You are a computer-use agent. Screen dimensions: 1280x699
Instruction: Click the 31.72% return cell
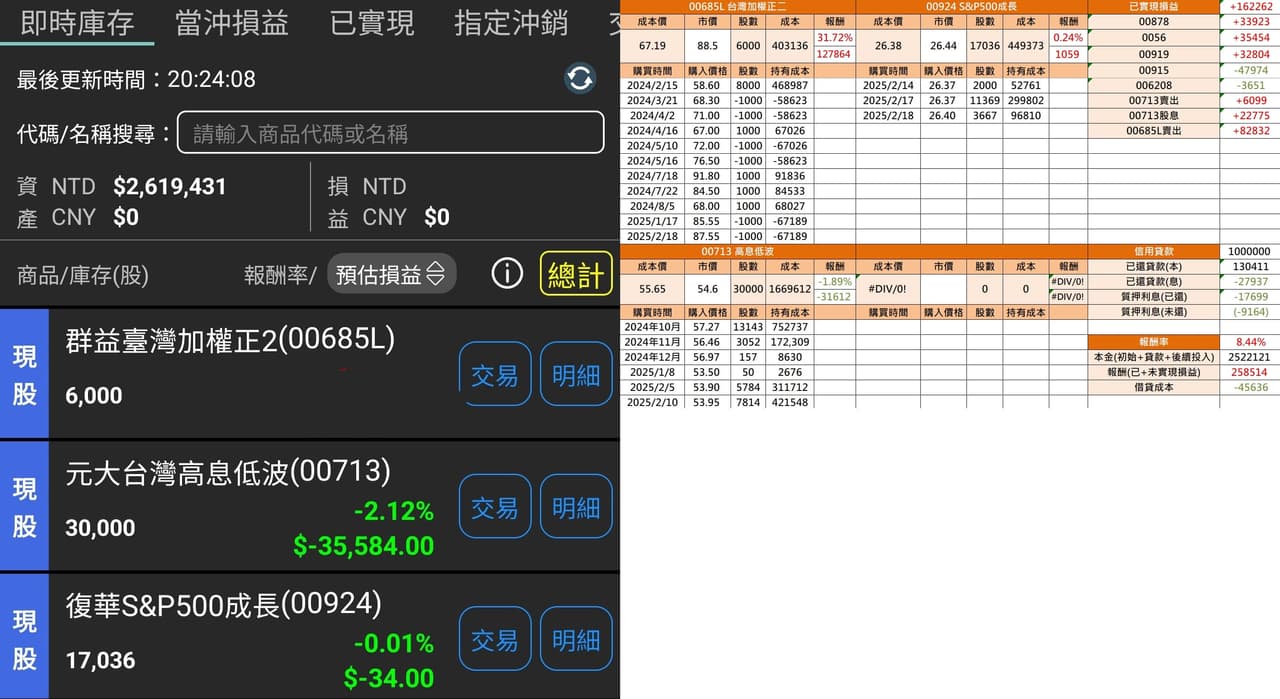point(834,37)
